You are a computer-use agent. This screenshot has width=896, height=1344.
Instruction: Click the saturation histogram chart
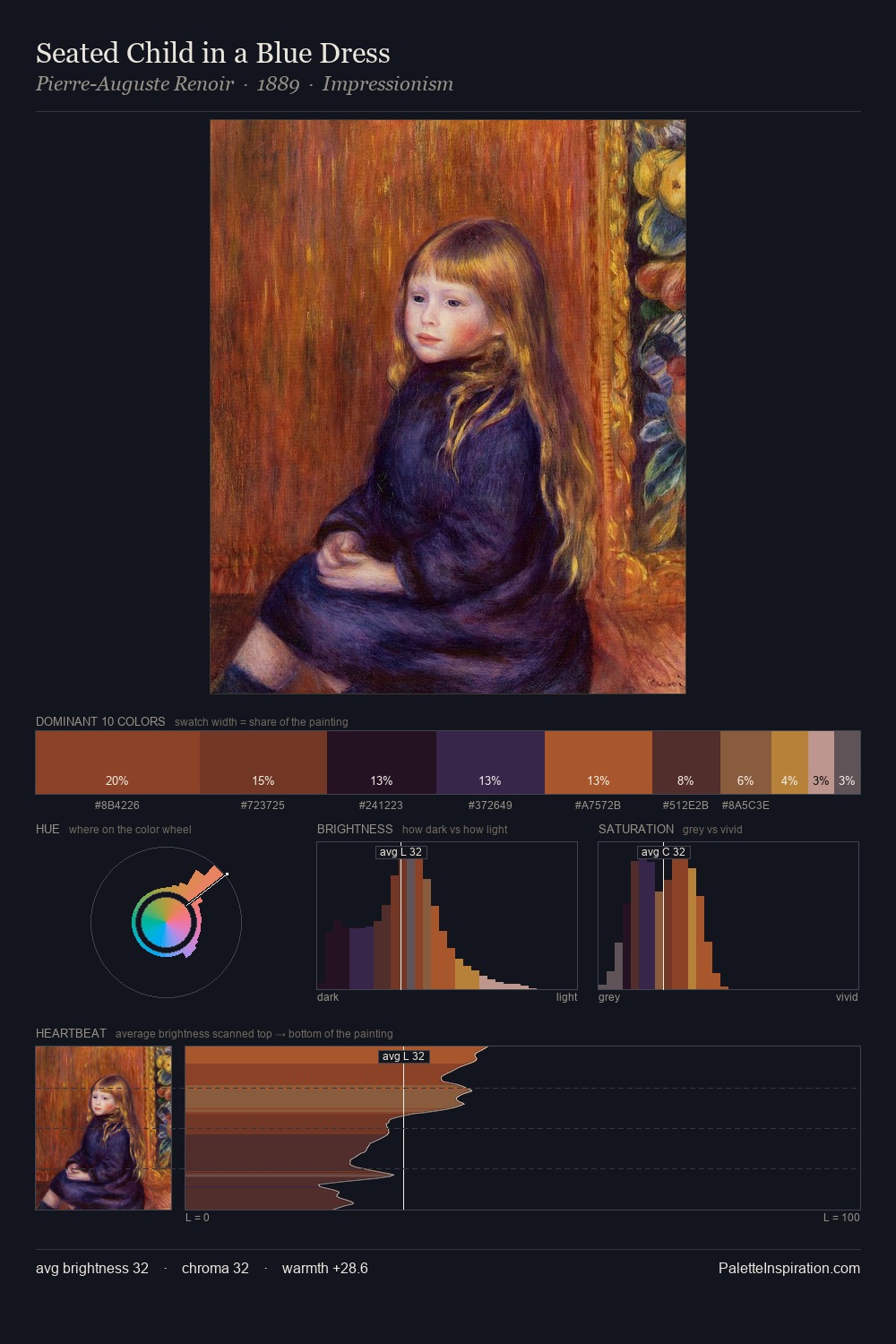click(728, 916)
